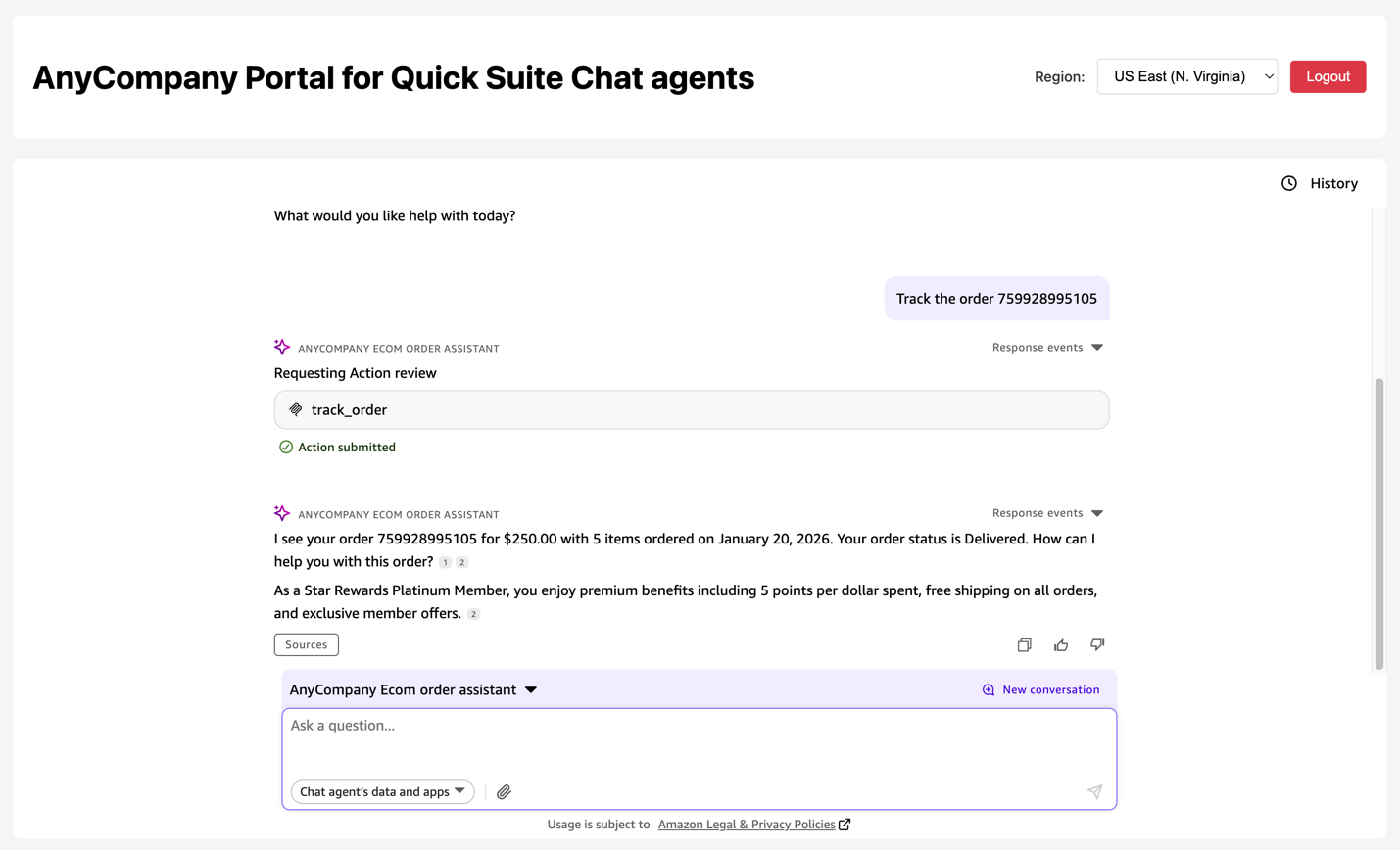Open Chat agent's data and apps dropdown

point(382,792)
